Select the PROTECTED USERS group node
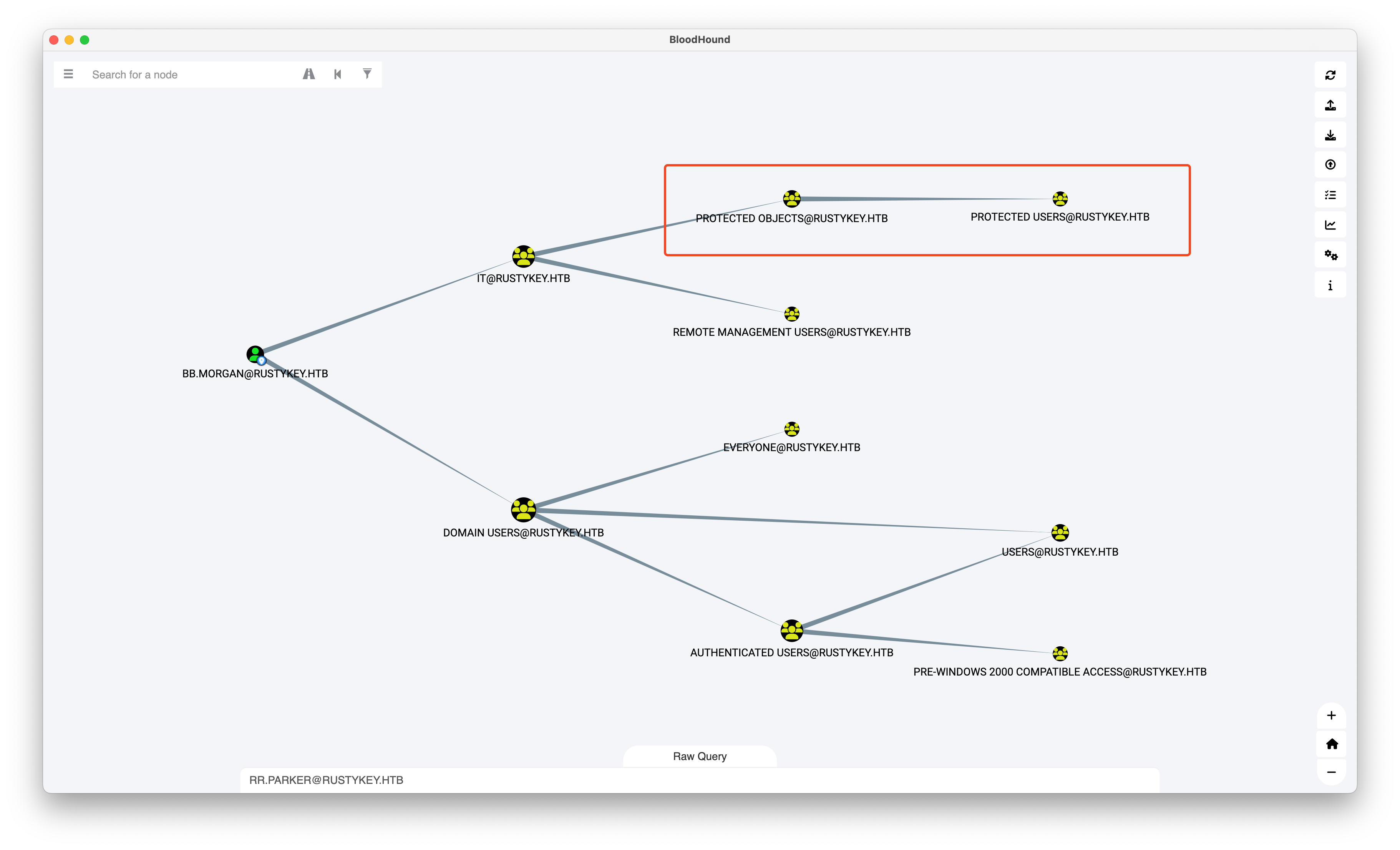1400x850 pixels. coord(1060,199)
